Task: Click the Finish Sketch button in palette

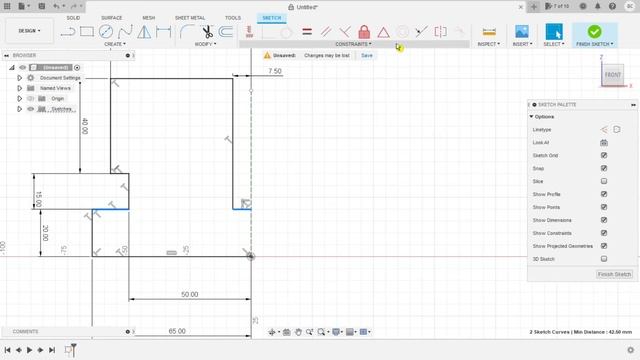Action: [x=614, y=274]
